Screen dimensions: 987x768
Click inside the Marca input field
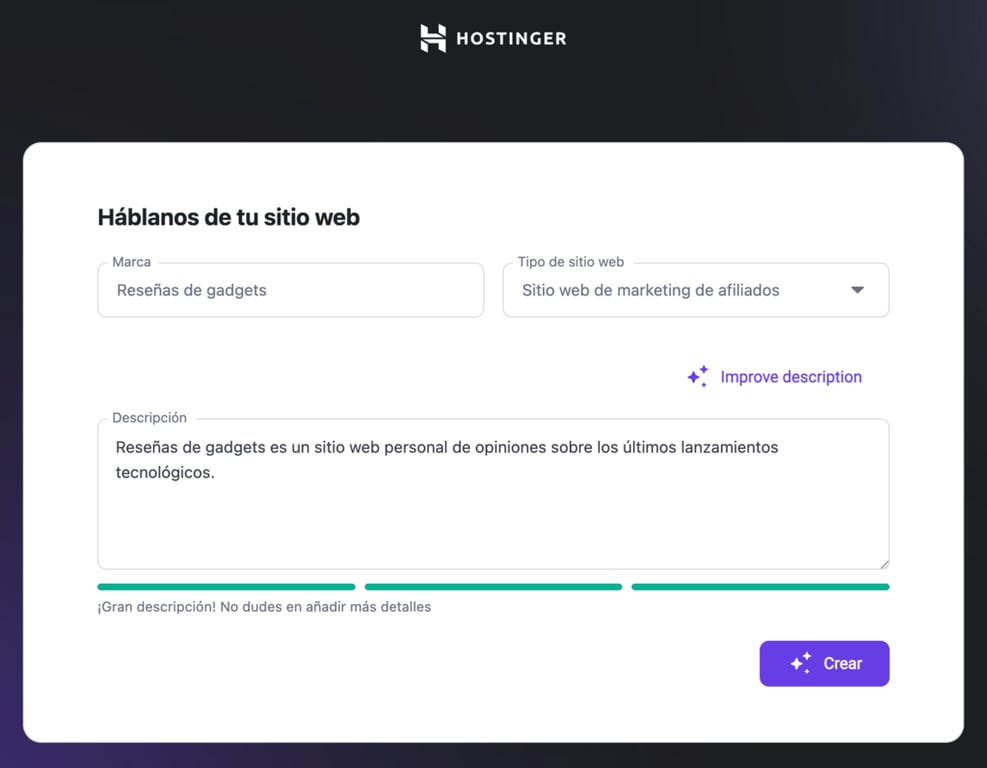[x=290, y=290]
